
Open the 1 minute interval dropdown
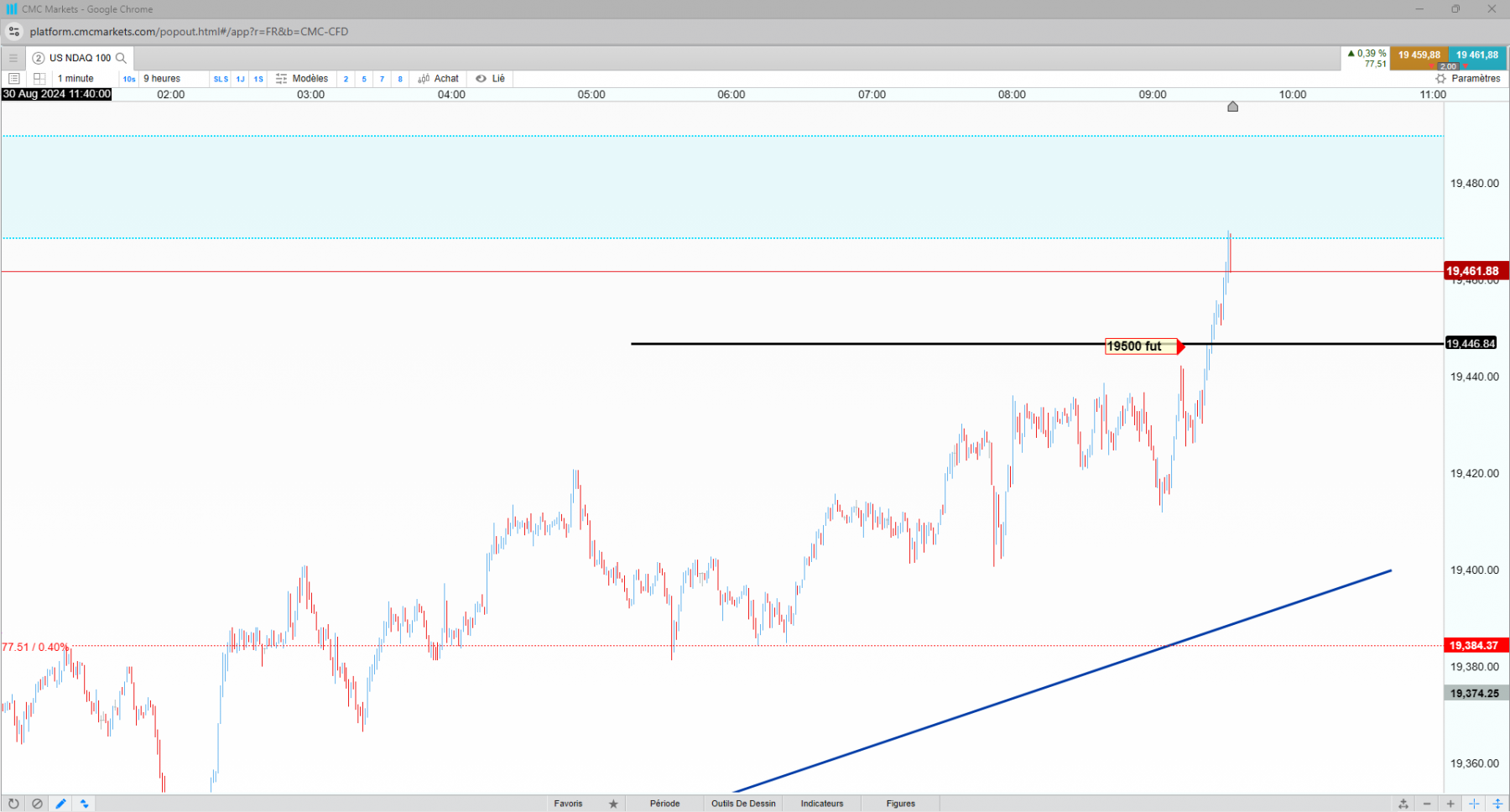[86, 79]
